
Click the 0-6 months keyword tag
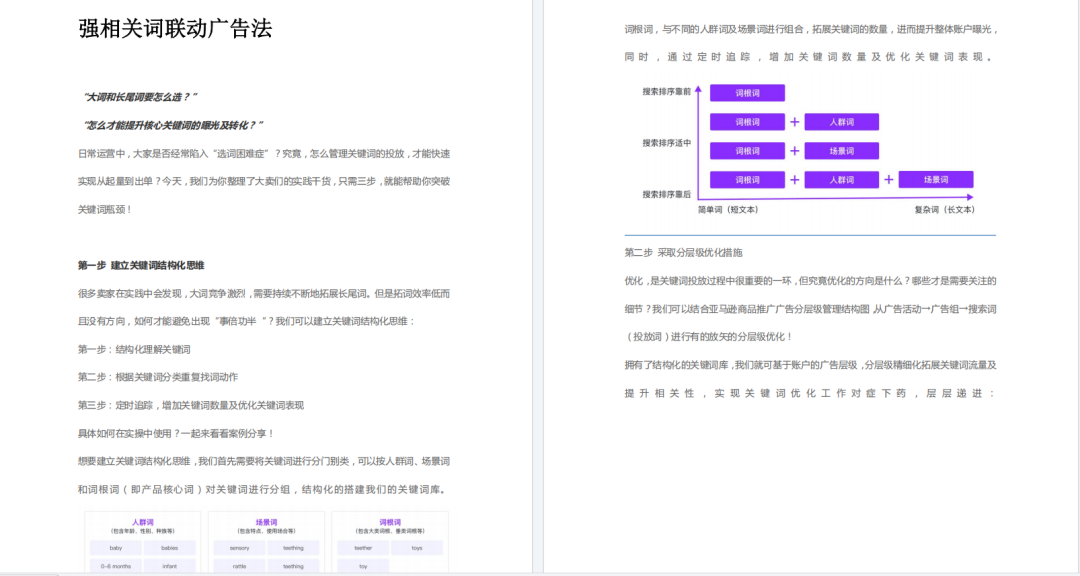[115, 566]
